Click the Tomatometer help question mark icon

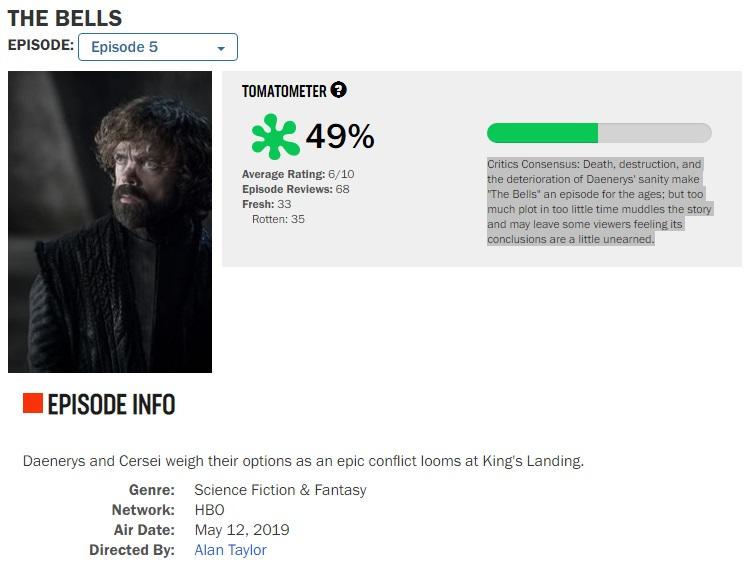(339, 90)
